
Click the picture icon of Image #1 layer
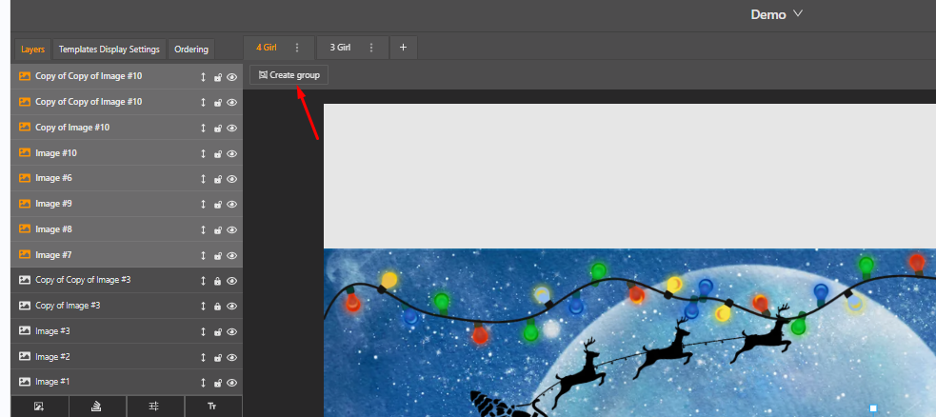[24, 382]
